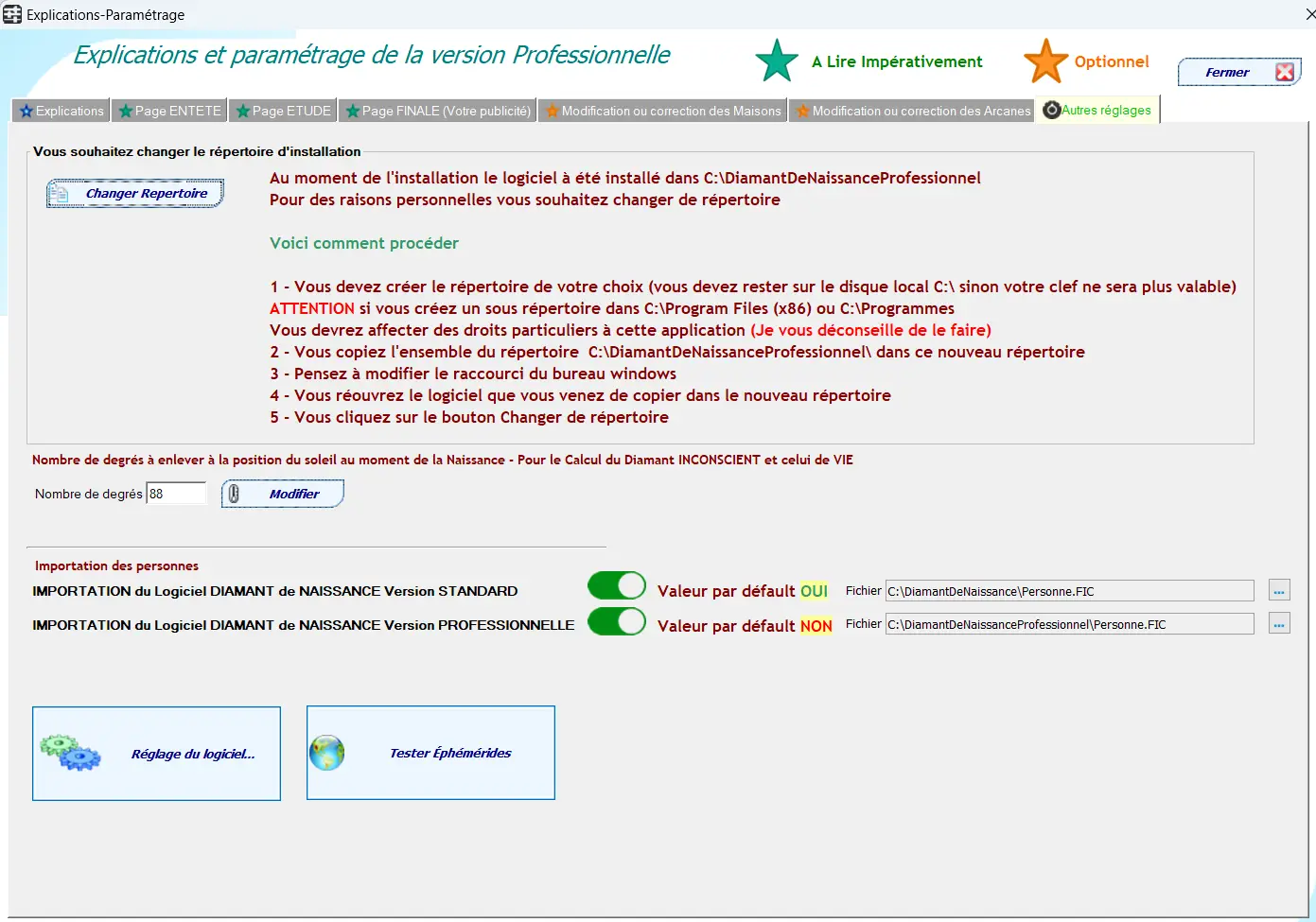Go to Modification ou correction des Maisons tab
The image size is (1316, 922).
click(x=663, y=111)
